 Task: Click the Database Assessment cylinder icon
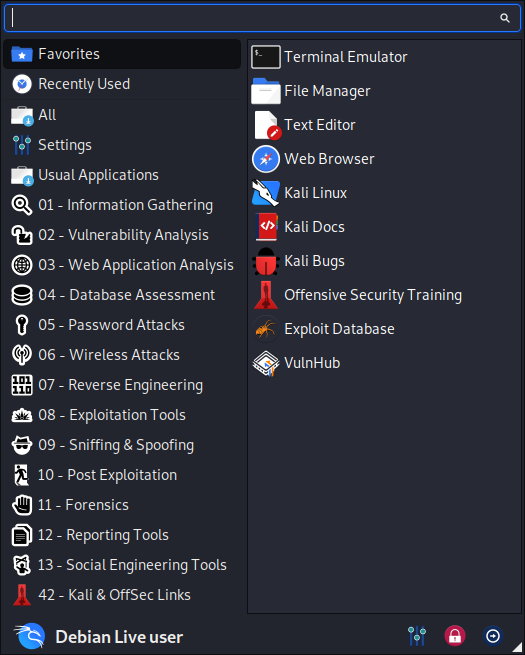pos(22,295)
